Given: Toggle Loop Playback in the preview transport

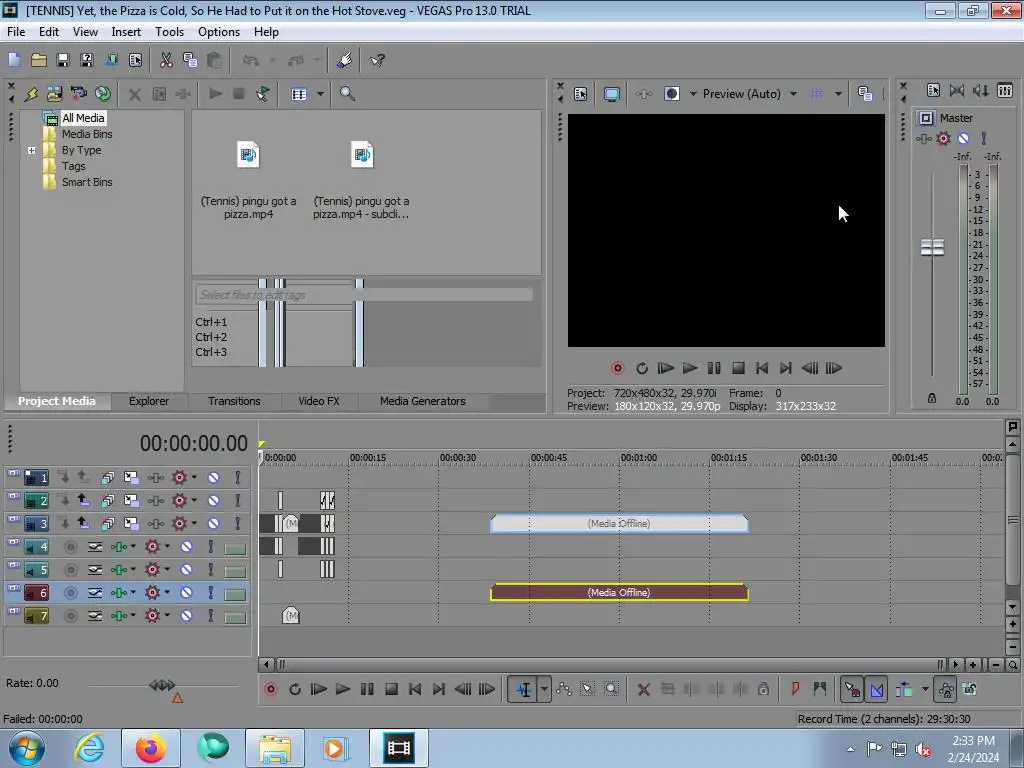Looking at the screenshot, I should point(641,368).
